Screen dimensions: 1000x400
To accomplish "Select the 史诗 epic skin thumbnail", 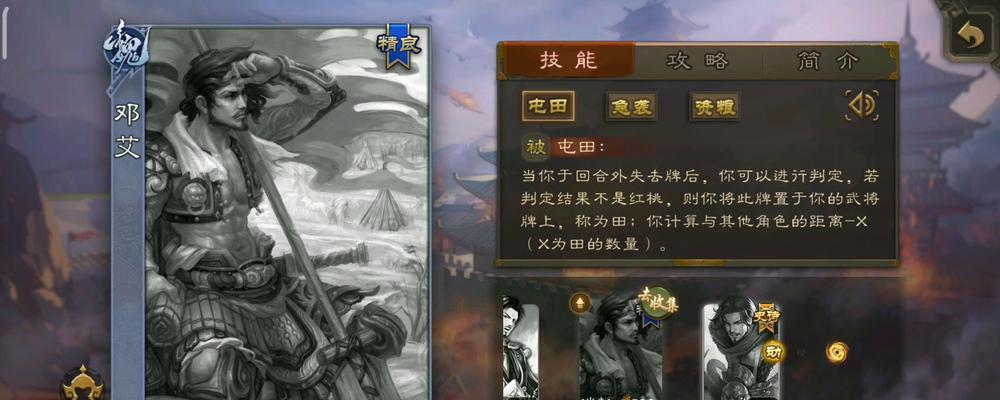I will 741,352.
